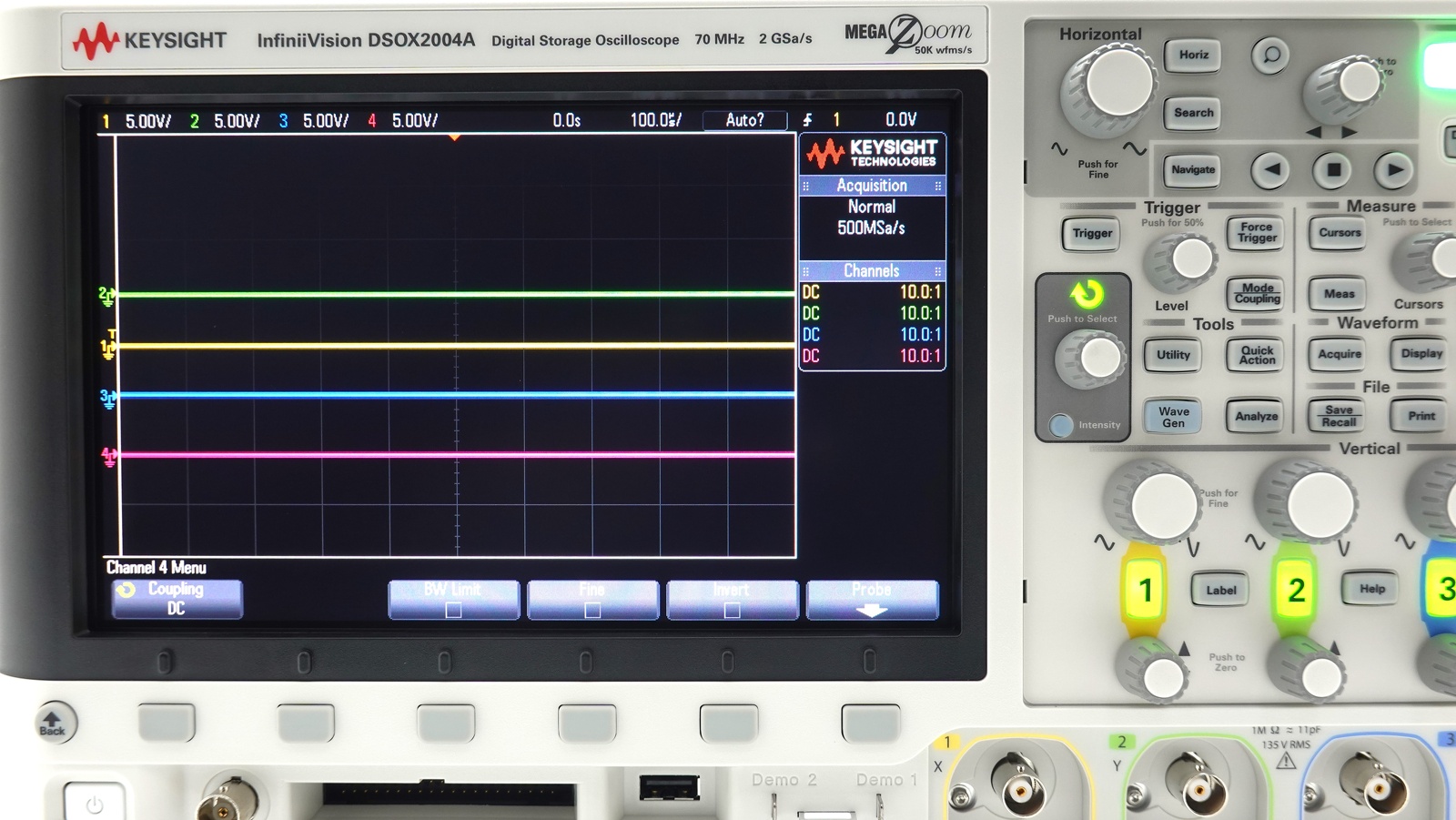Image resolution: width=1456 pixels, height=820 pixels.
Task: Click channel 1 ground marker
Action: click(108, 348)
